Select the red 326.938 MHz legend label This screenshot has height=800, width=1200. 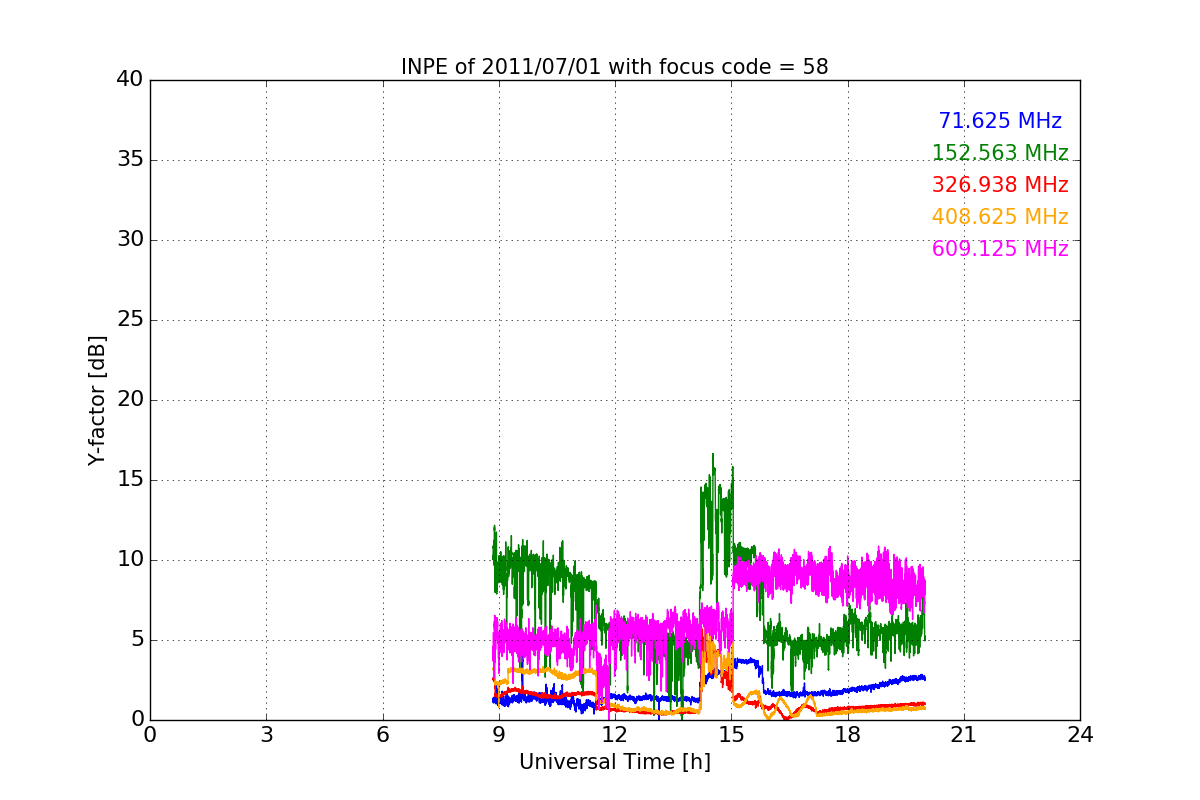point(1000,185)
